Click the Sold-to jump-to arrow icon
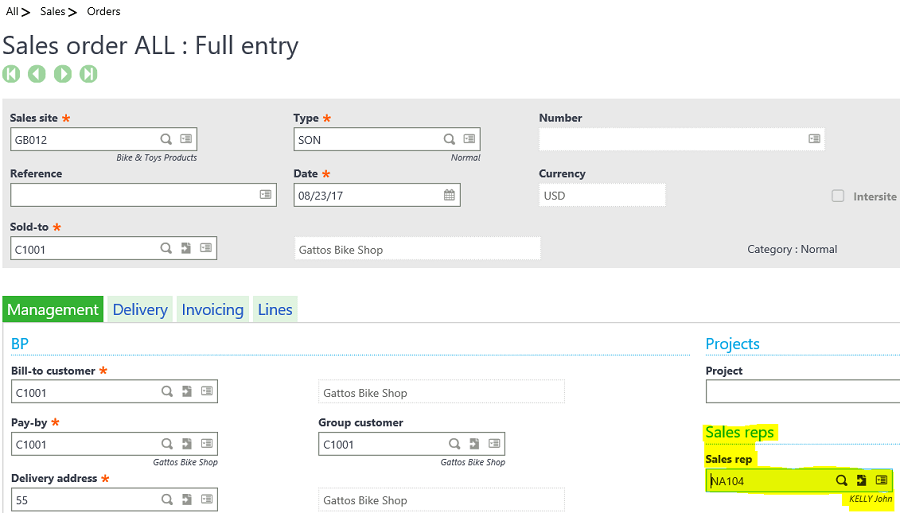Screen dimensions: 900x513 pyautogui.click(x=186, y=248)
